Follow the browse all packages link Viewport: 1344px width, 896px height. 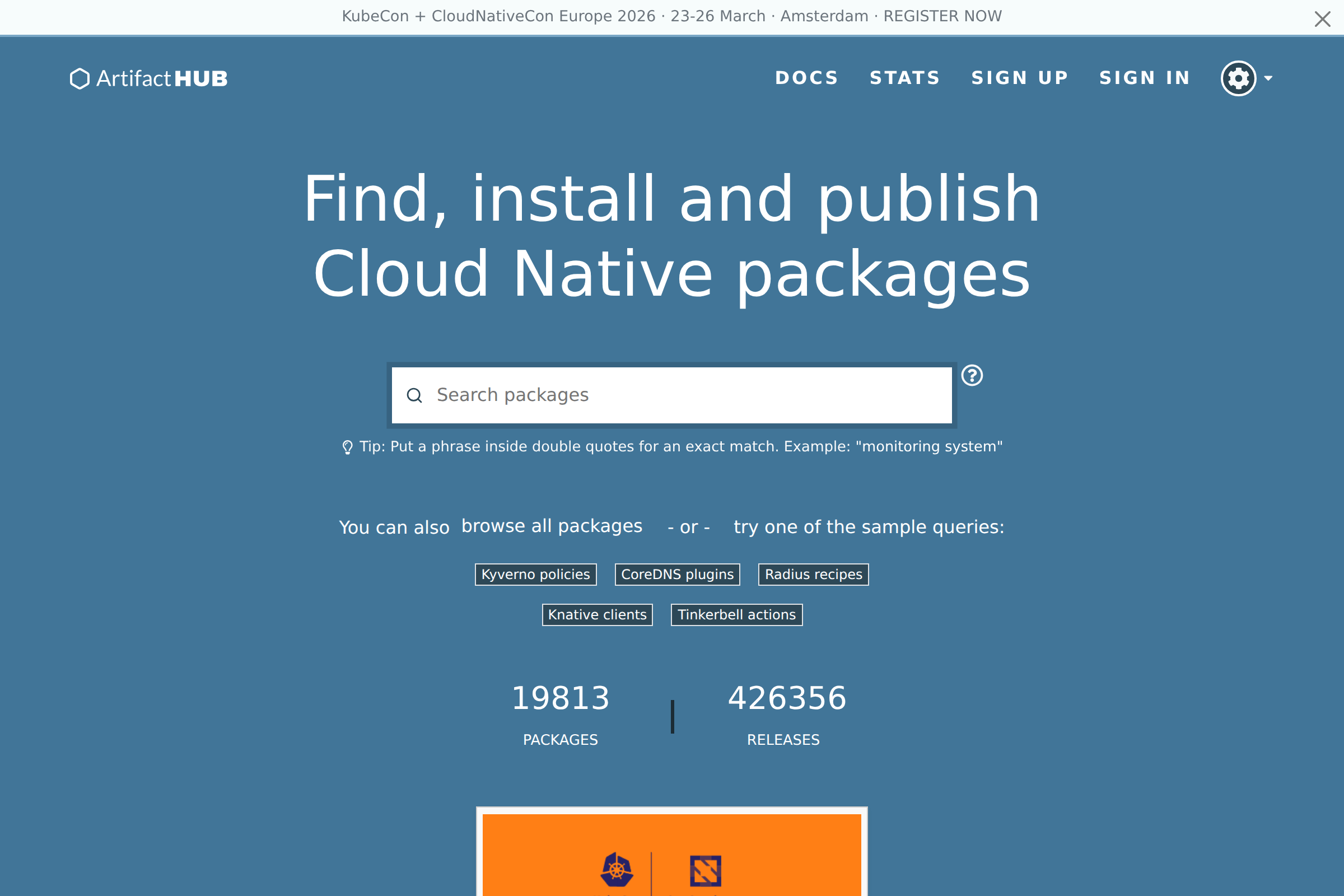click(552, 526)
